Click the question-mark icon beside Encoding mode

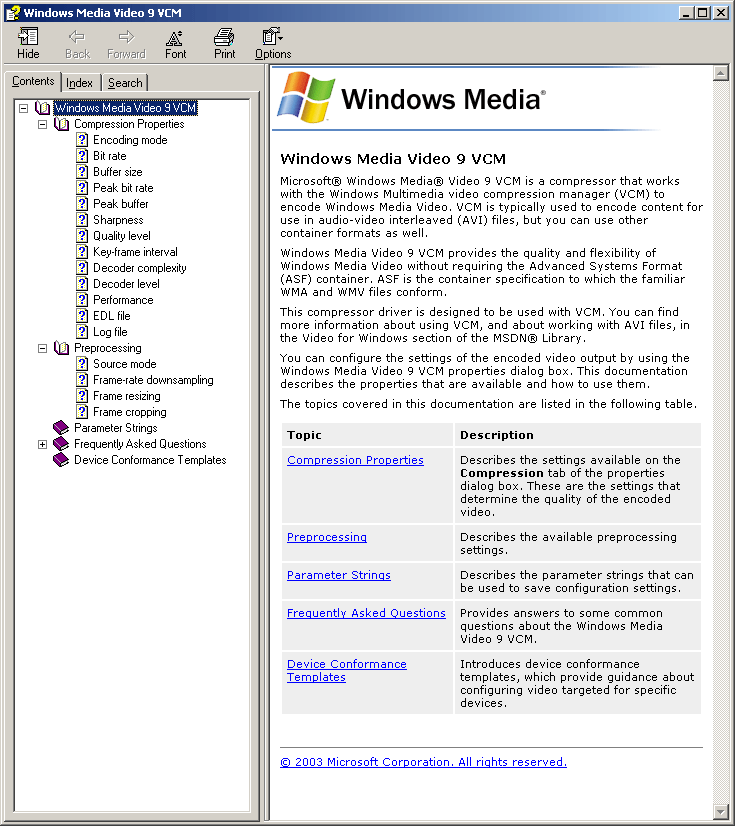(82, 140)
